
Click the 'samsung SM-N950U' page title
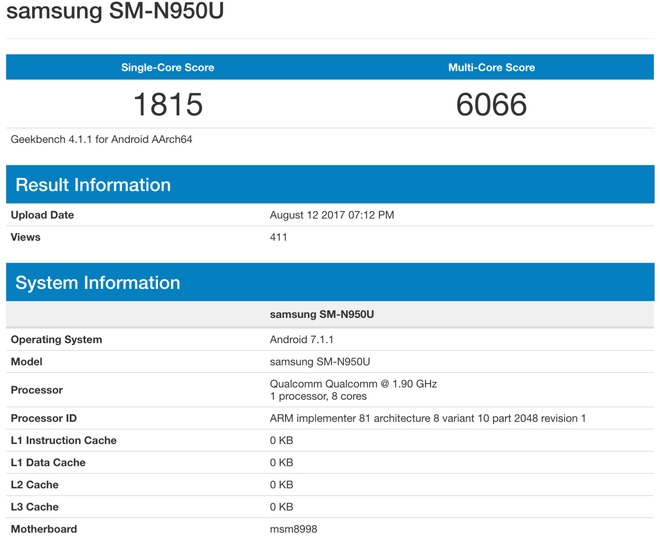115,10
